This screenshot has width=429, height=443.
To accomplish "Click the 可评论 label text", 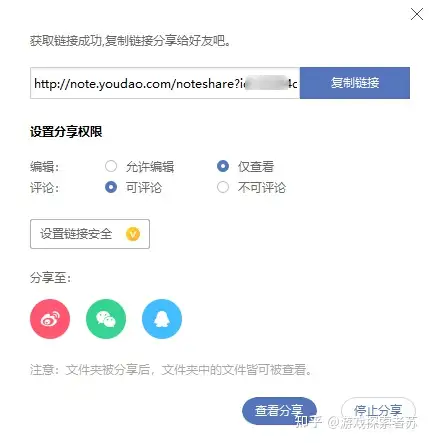I will point(144,187).
